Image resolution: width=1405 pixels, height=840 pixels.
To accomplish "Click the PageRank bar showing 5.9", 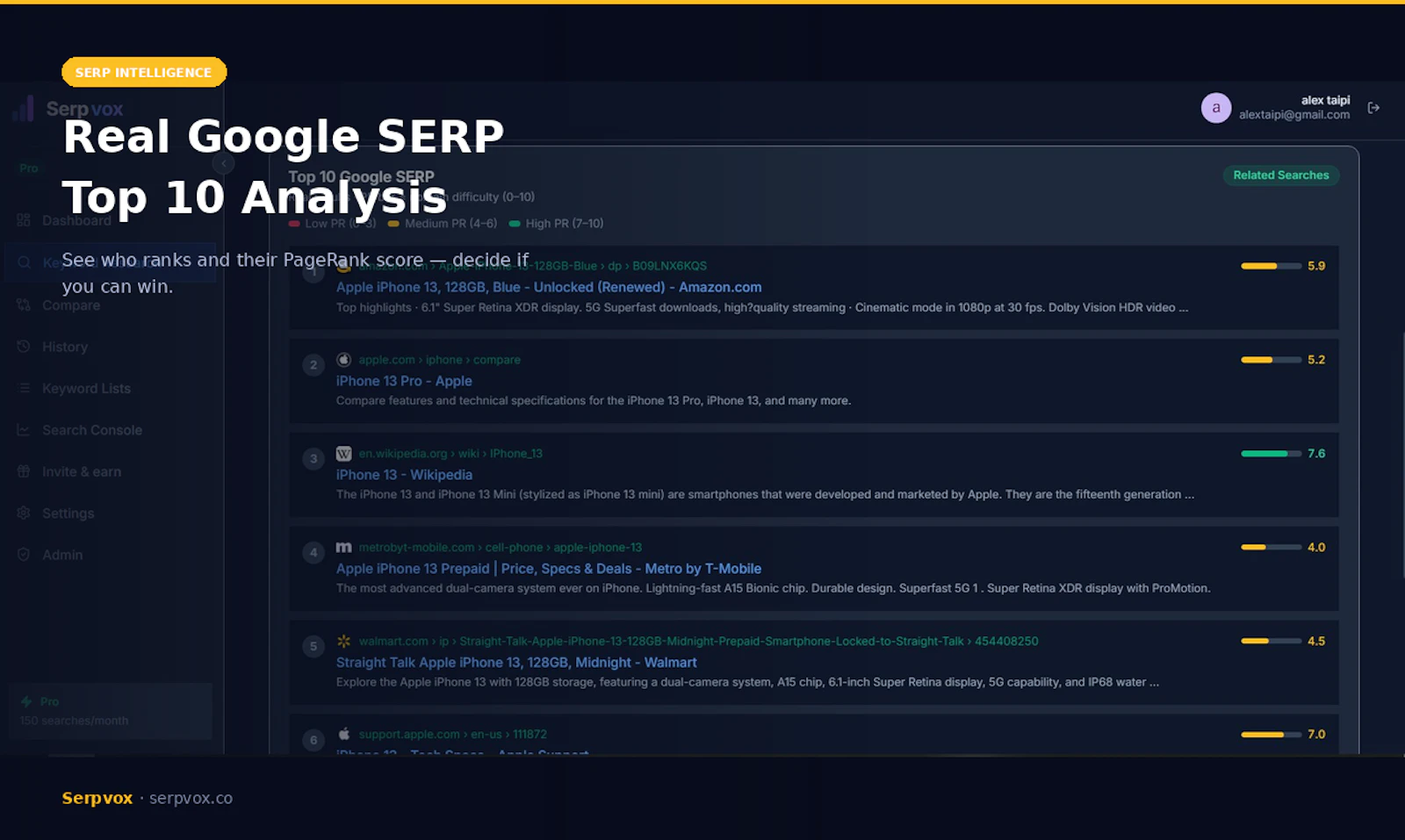I will (x=1272, y=266).
